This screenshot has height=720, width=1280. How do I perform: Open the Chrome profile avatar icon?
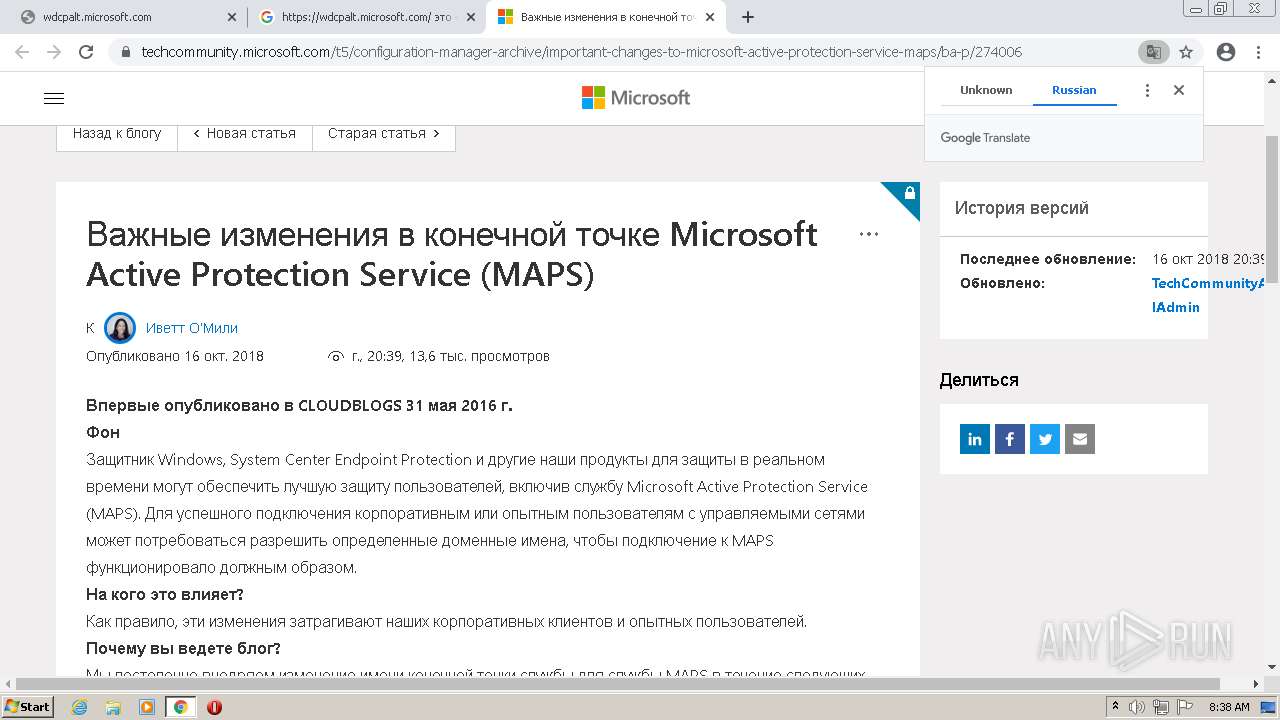[x=1226, y=52]
